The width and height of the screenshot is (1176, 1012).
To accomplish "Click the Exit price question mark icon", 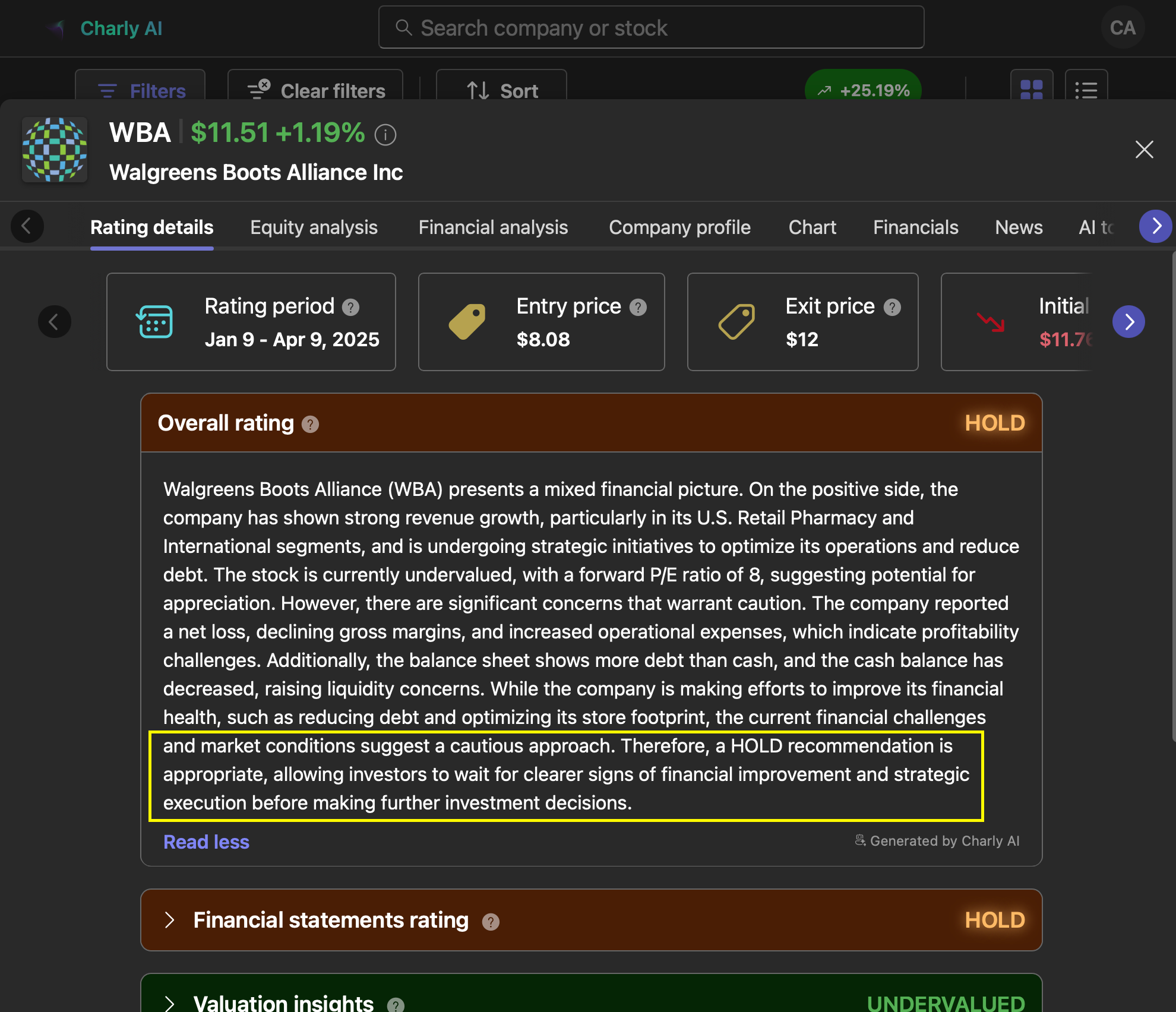I will (x=892, y=307).
